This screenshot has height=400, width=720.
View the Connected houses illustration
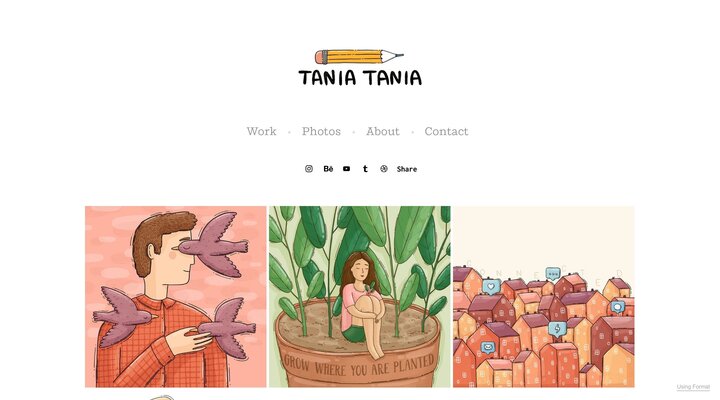[x=544, y=297]
